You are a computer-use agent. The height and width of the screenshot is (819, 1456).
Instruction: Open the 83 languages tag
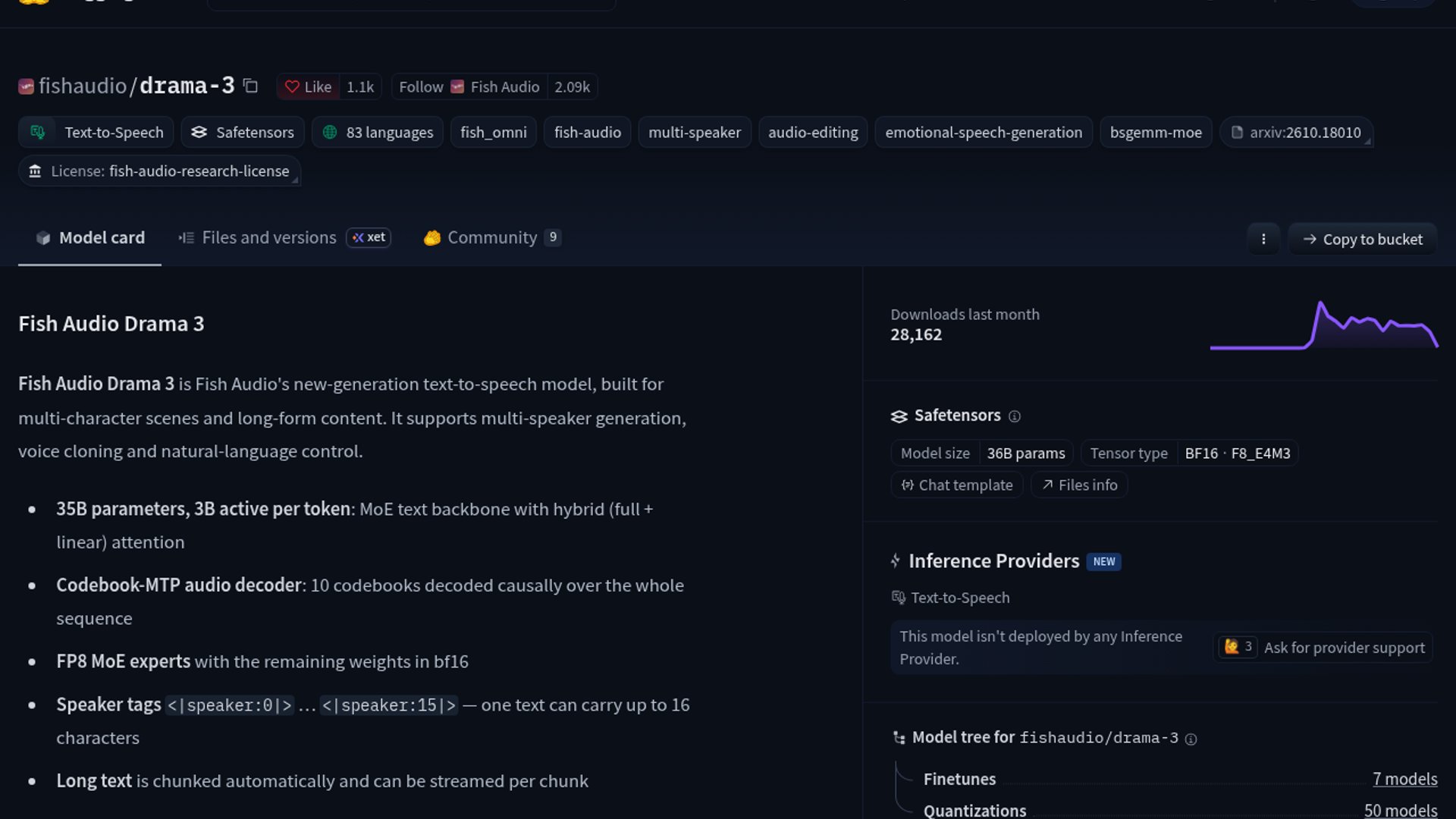coord(378,132)
